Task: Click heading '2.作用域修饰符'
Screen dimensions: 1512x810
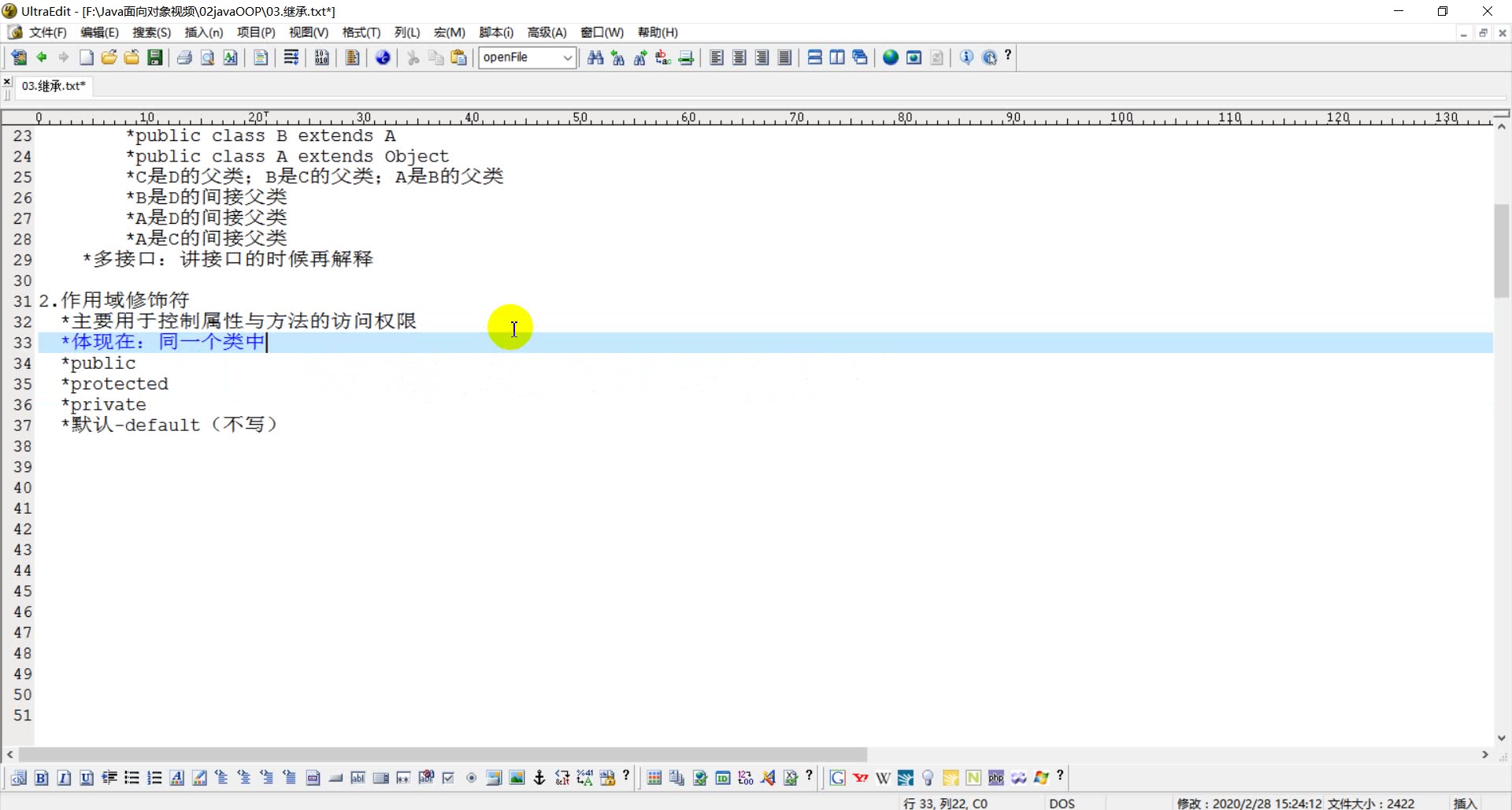Action: pyautogui.click(x=114, y=300)
